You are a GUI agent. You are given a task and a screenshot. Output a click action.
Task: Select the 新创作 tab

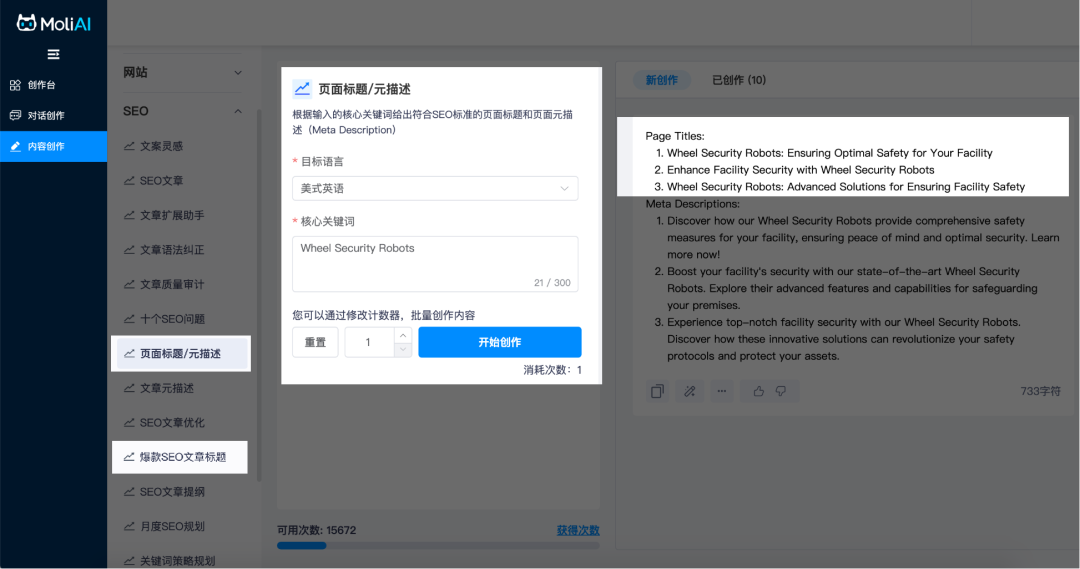click(x=661, y=80)
